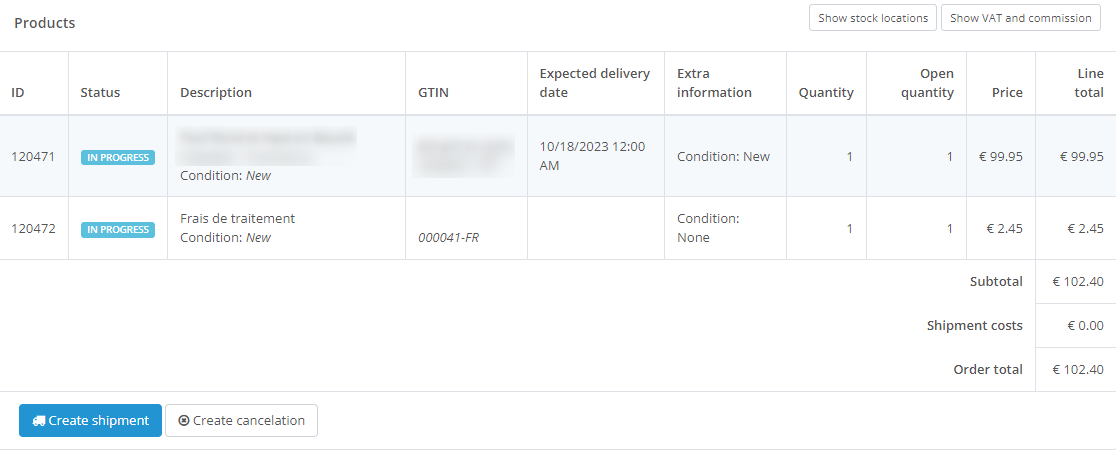This screenshot has width=1116, height=450.
Task: Click the truck icon on Create shipment
Action: click(39, 421)
